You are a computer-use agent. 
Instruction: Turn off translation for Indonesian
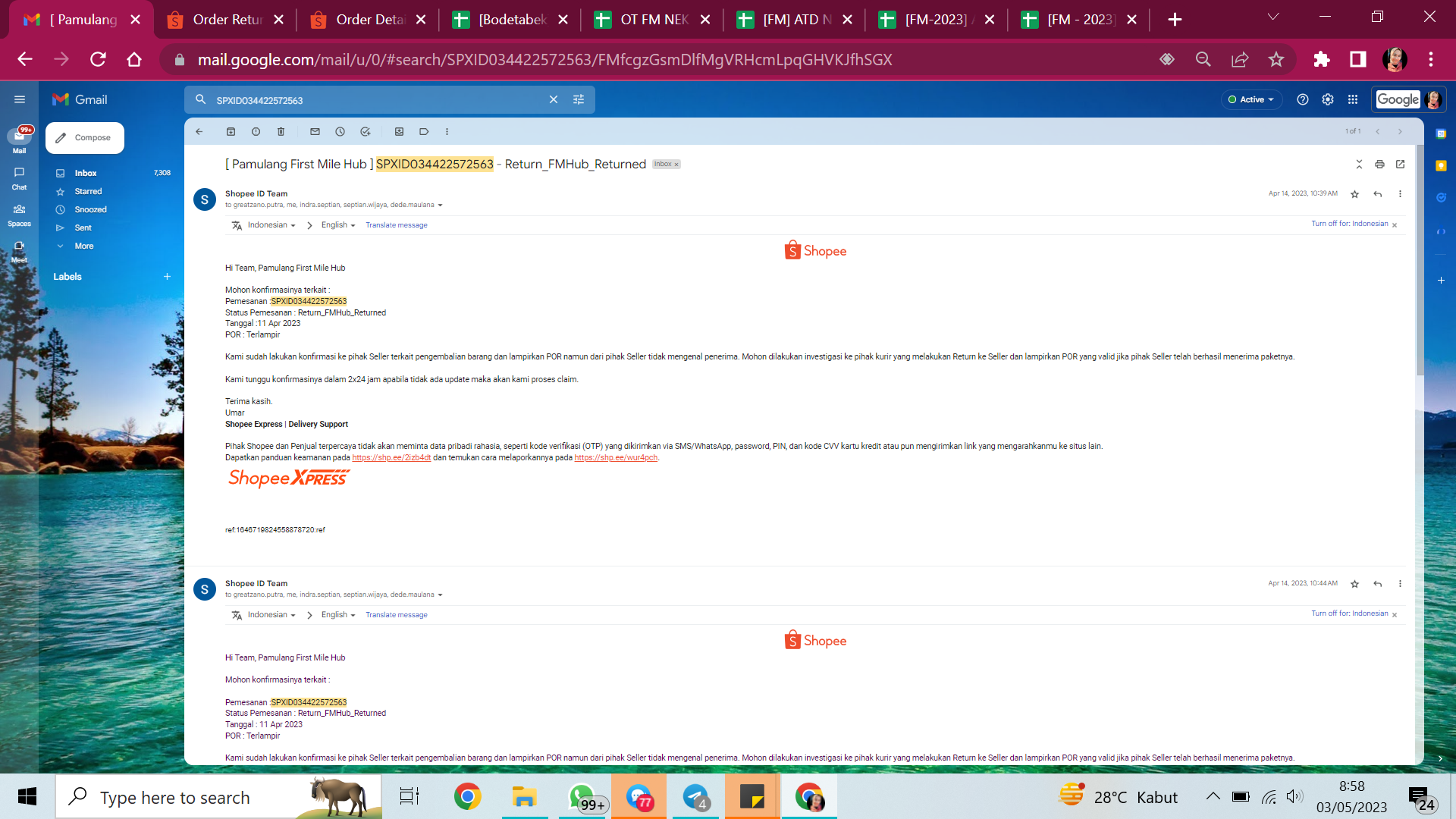(1349, 224)
